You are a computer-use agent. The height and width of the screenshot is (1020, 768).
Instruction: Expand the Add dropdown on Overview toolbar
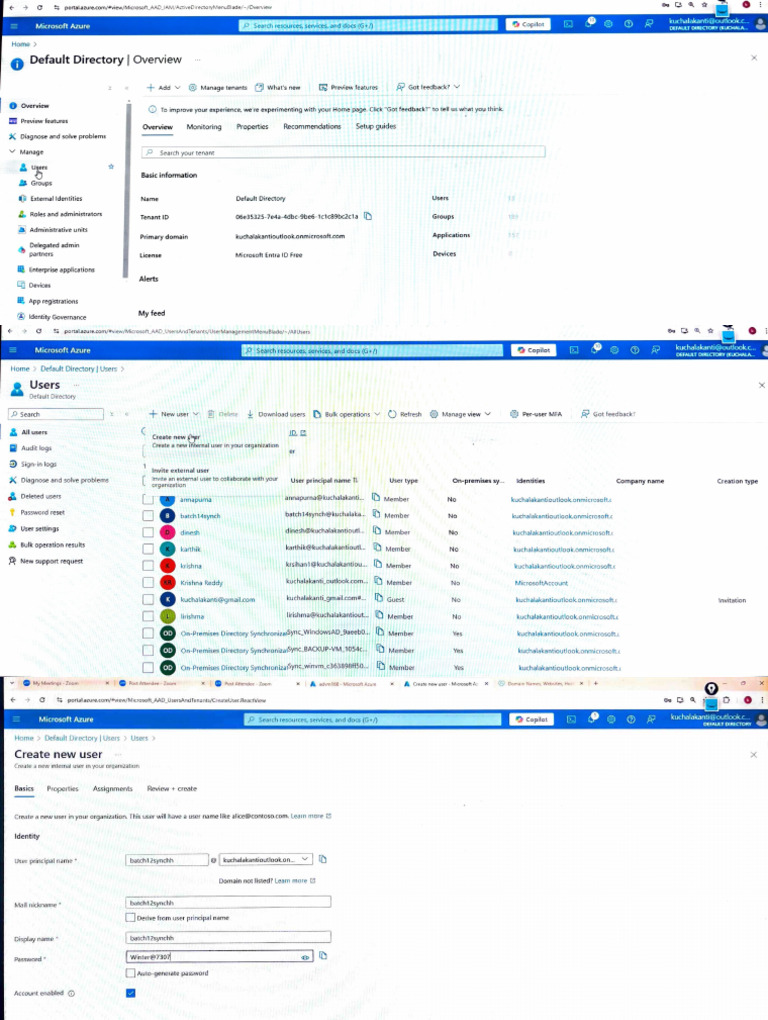click(x=163, y=87)
